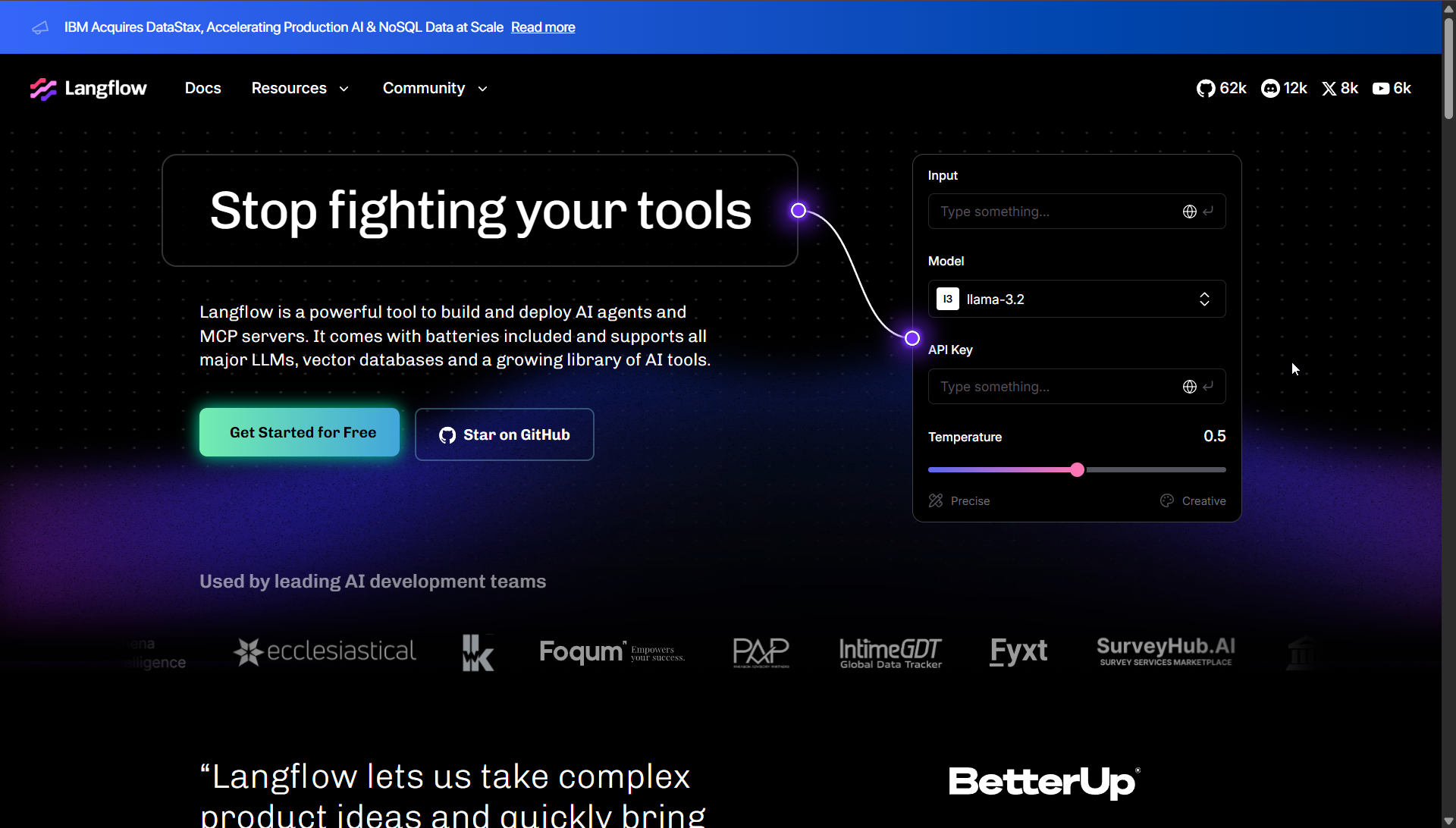The width and height of the screenshot is (1456, 828).
Task: Click the Model label
Action: click(946, 261)
